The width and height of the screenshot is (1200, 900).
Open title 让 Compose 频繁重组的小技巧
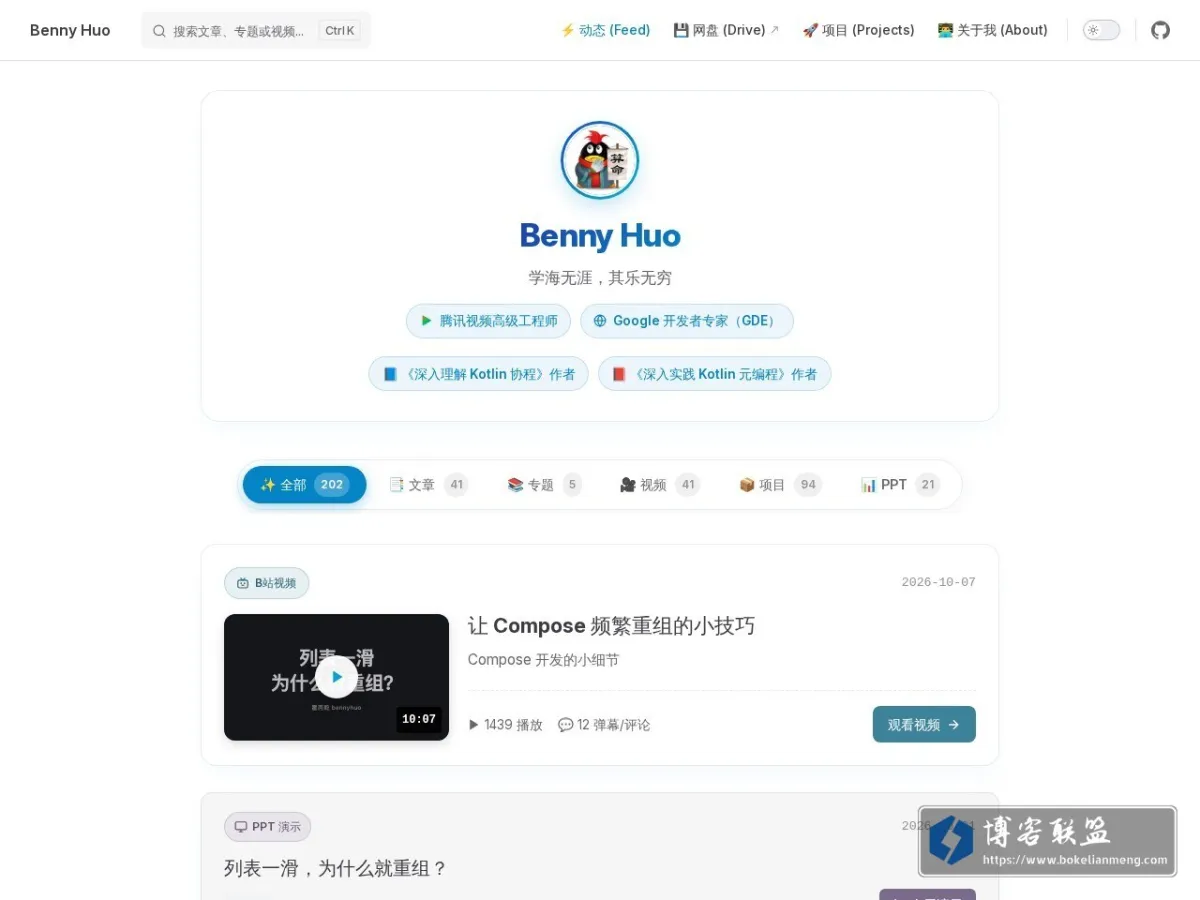[x=611, y=626]
